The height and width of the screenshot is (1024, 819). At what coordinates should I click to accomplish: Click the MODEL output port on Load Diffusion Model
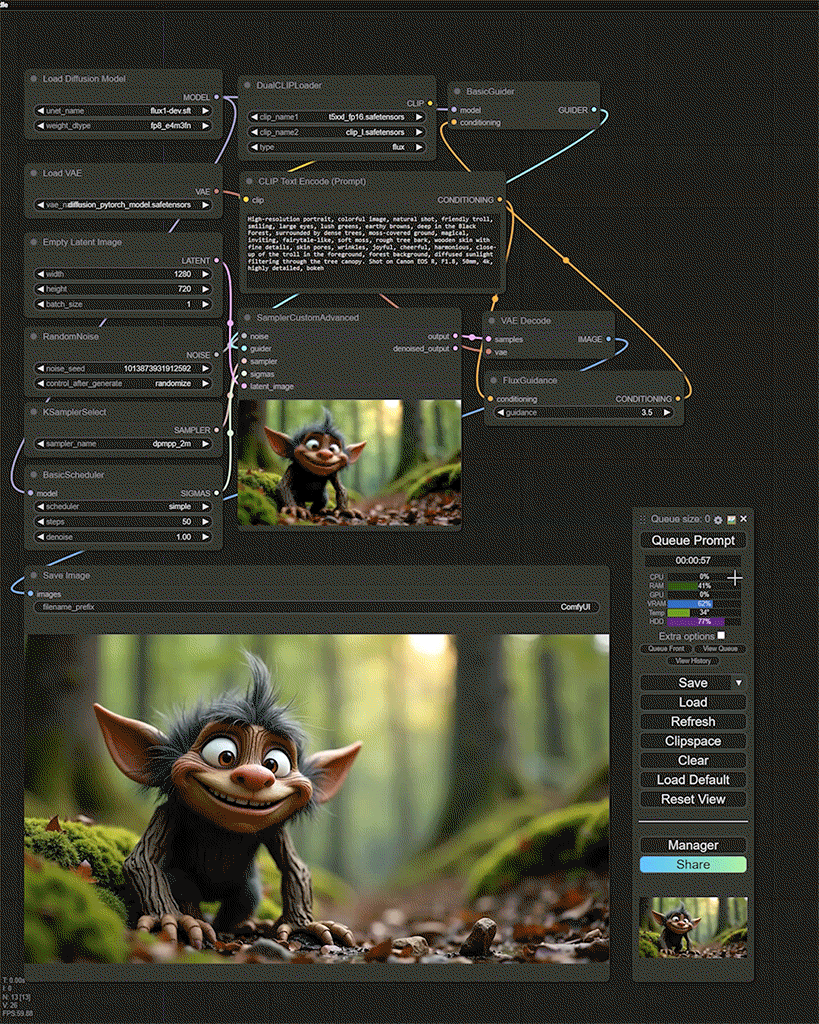[x=216, y=97]
